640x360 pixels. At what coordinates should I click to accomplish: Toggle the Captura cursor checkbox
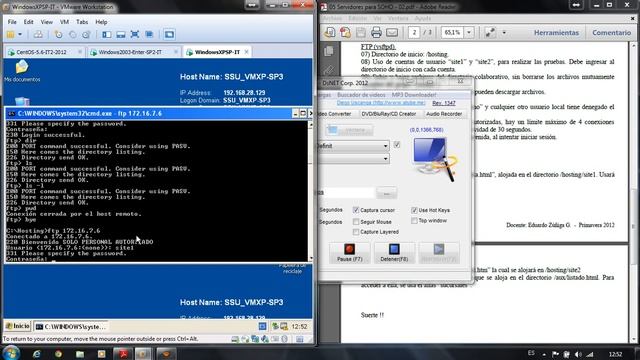[x=356, y=210]
